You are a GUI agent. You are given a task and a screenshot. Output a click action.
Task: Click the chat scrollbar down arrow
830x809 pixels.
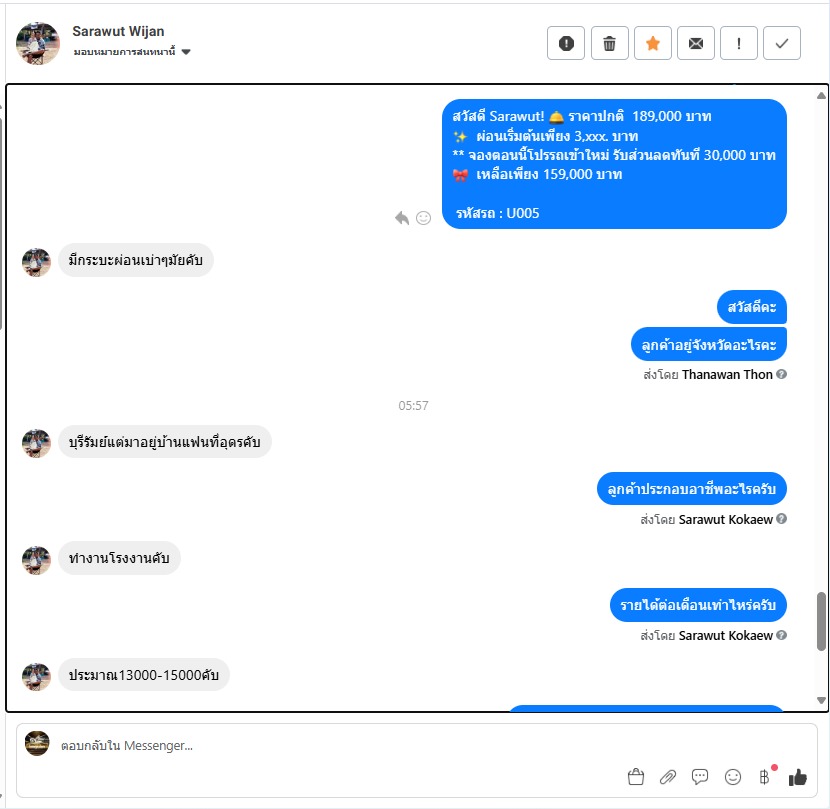tap(822, 700)
